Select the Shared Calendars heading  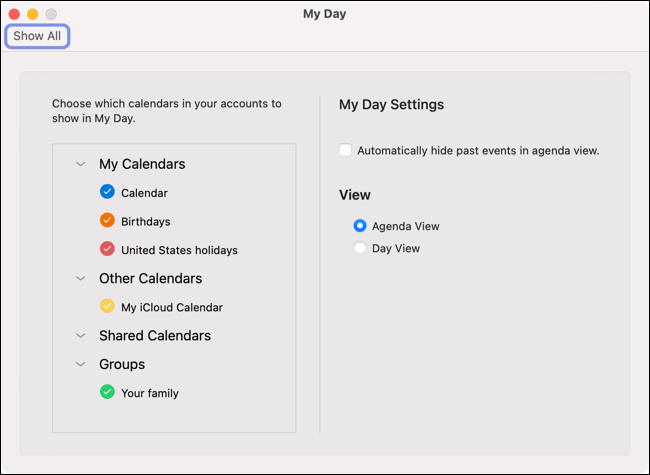pyautogui.click(x=155, y=336)
